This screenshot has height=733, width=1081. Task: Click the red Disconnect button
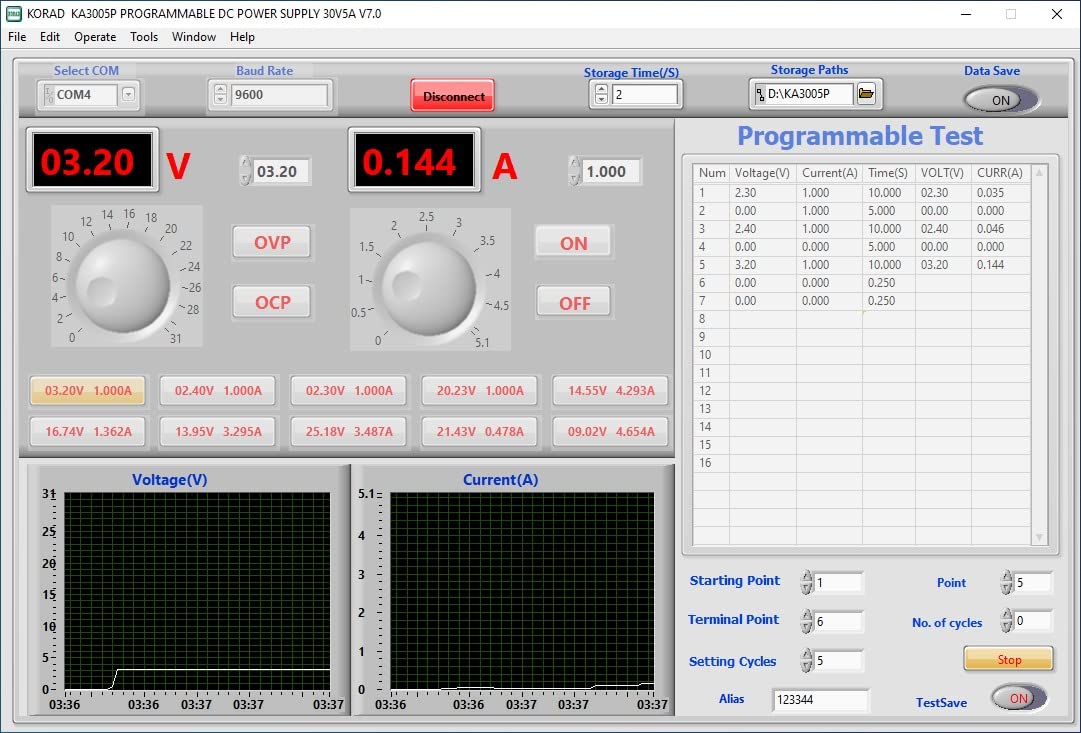(453, 96)
